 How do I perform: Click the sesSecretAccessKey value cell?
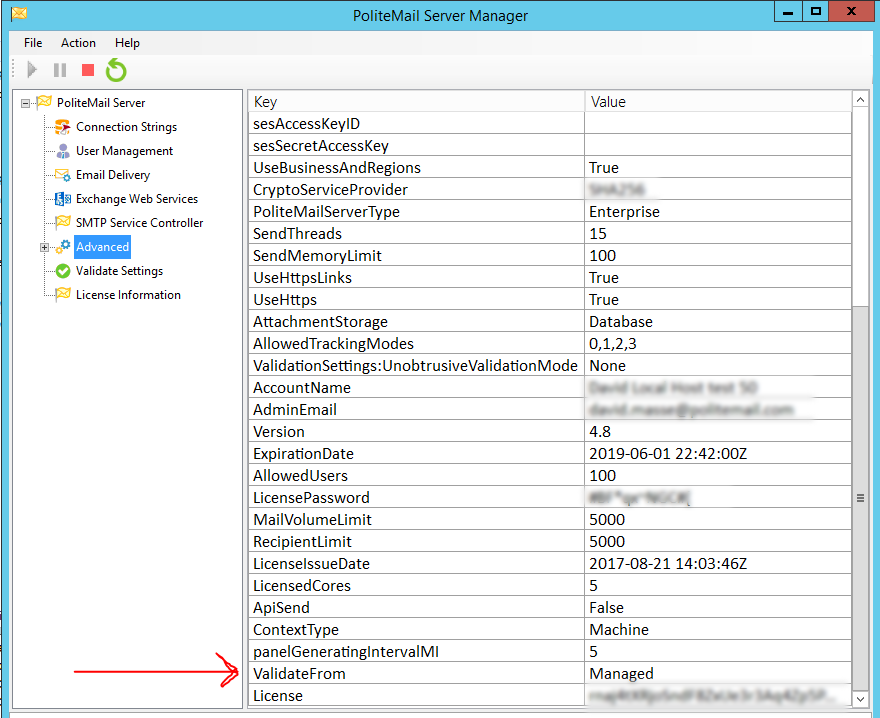(x=718, y=145)
